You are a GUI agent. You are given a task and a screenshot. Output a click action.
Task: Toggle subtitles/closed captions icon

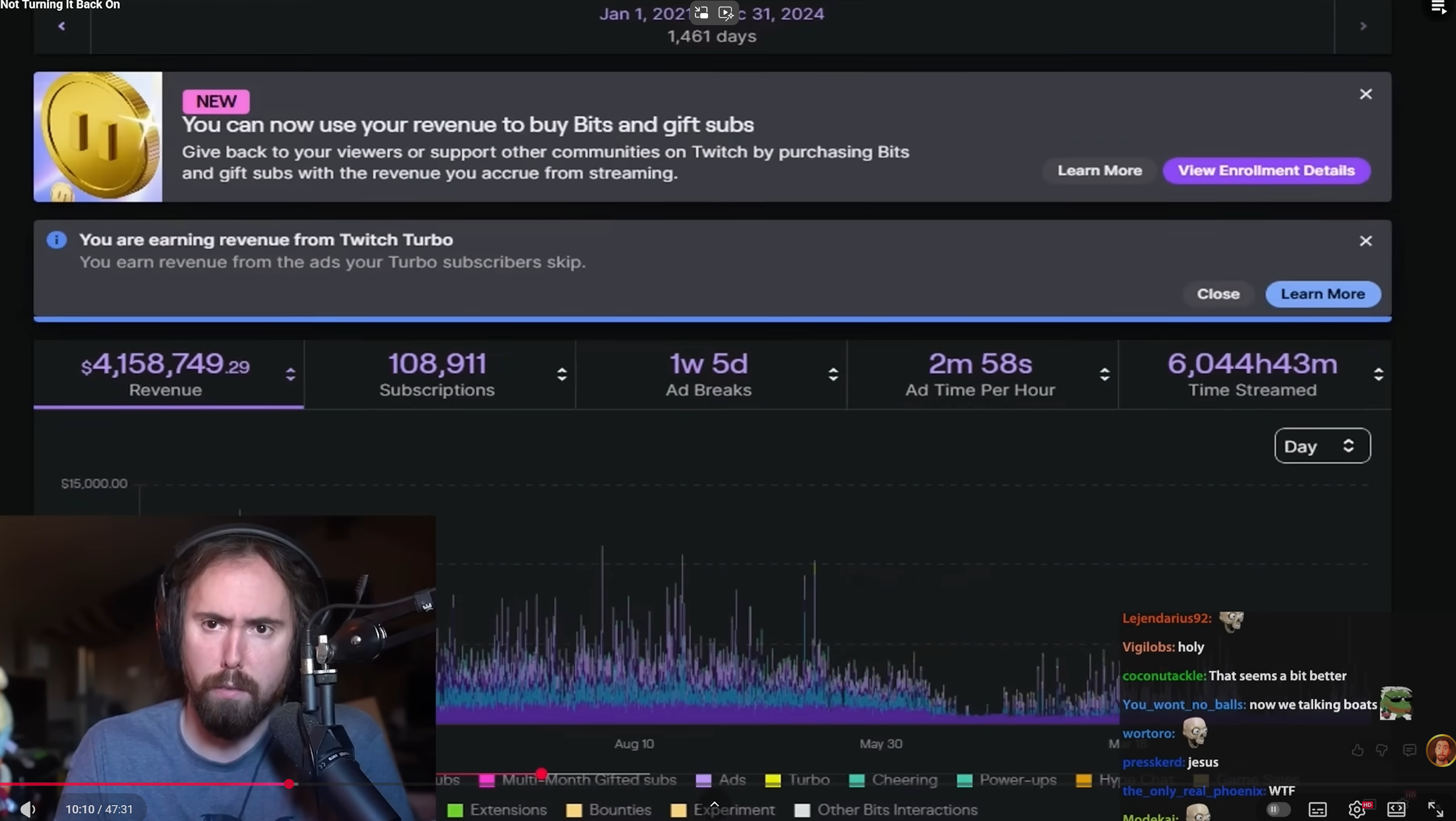point(1318,809)
